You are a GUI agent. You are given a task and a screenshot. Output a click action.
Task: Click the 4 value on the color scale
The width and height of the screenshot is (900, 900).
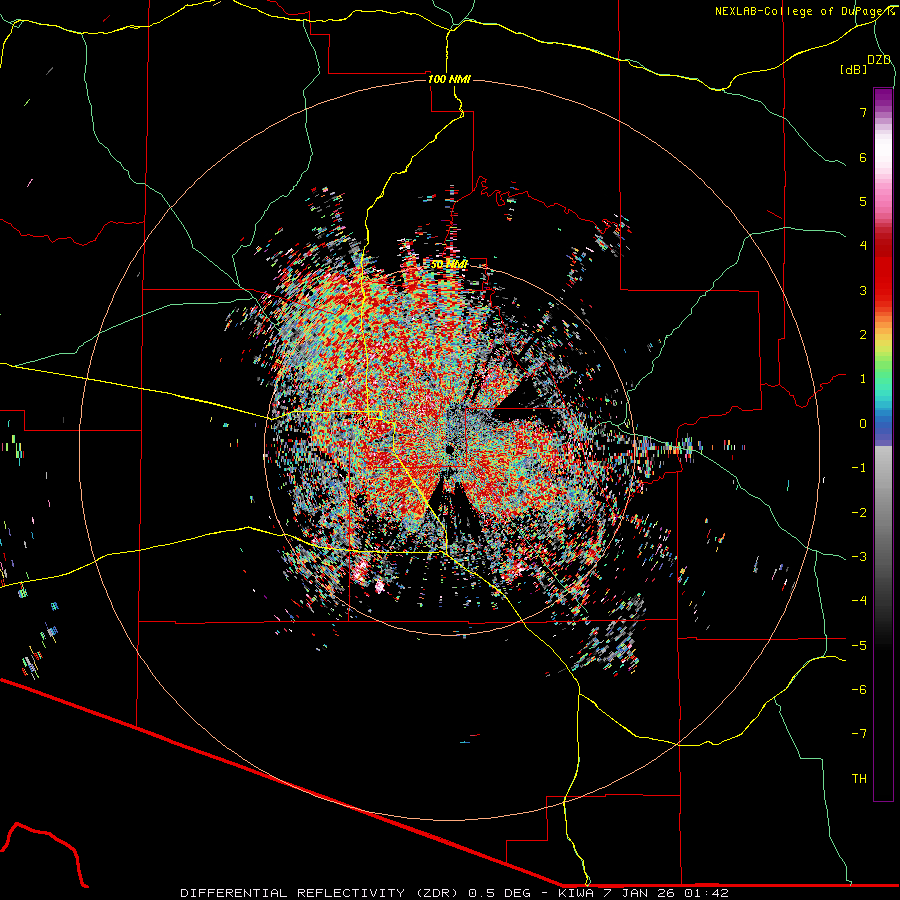(x=863, y=246)
